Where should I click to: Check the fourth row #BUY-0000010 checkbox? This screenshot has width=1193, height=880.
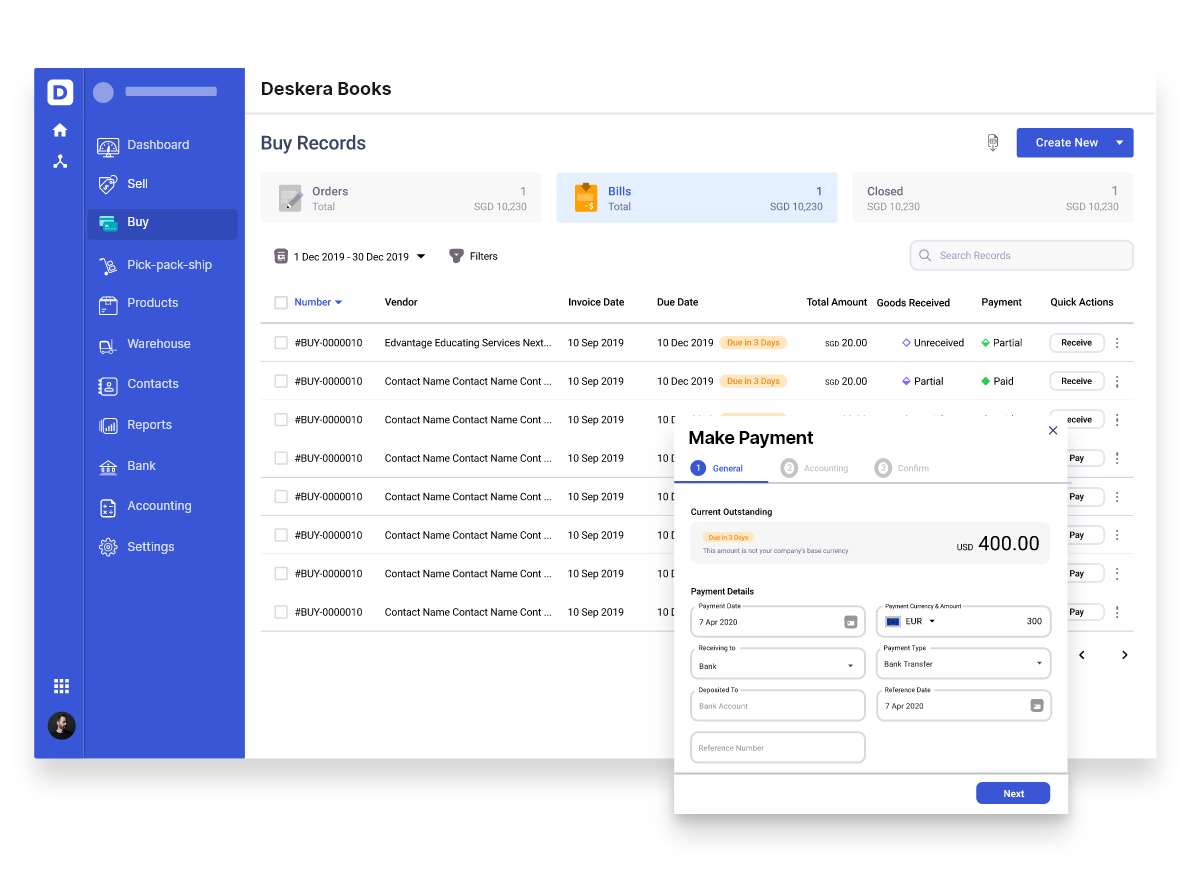pos(281,458)
